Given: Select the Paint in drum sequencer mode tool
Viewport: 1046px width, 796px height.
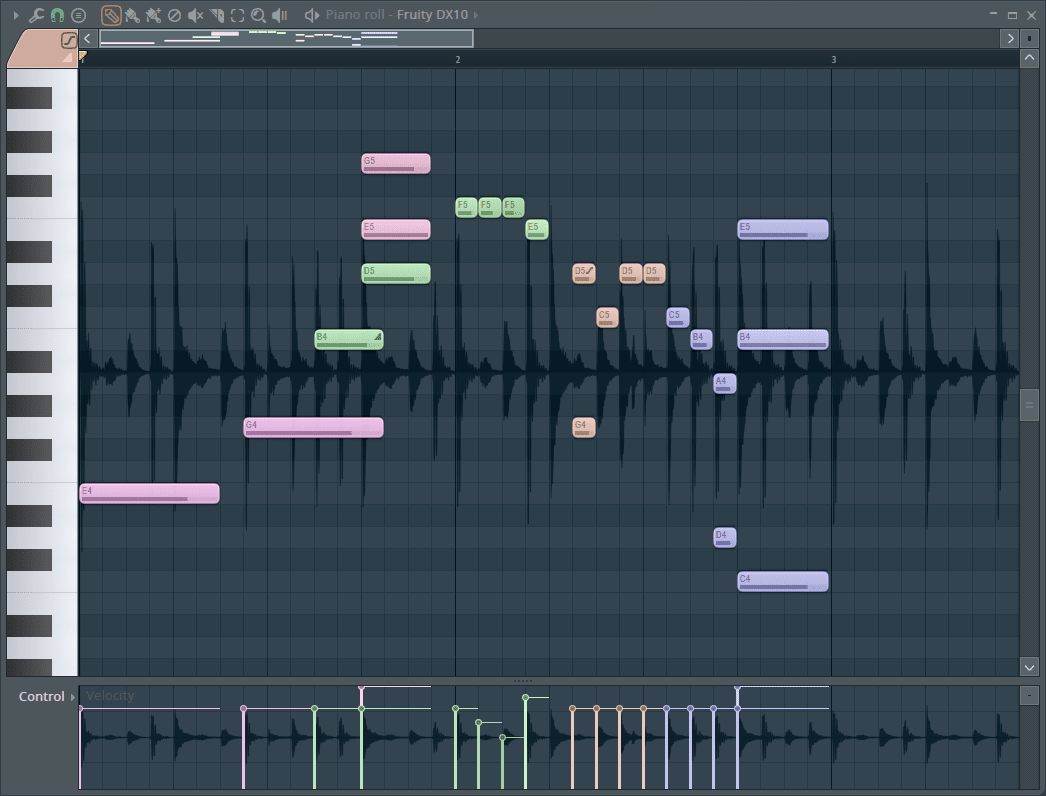Looking at the screenshot, I should (x=153, y=14).
